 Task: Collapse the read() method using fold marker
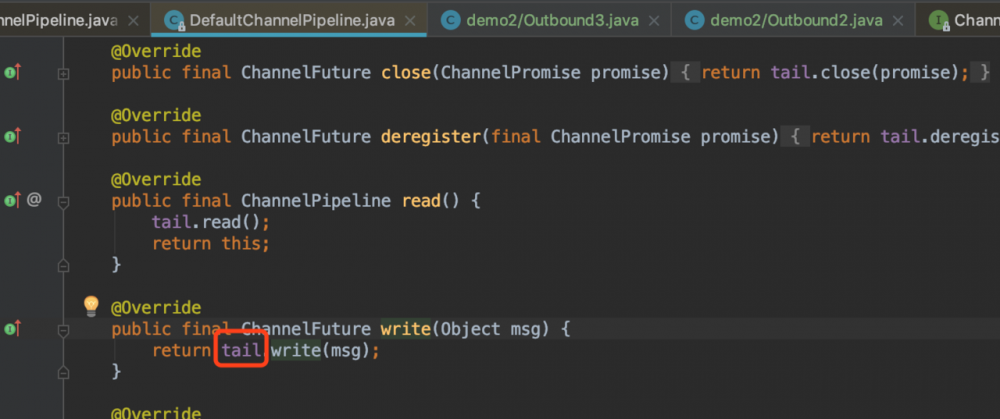(64, 200)
